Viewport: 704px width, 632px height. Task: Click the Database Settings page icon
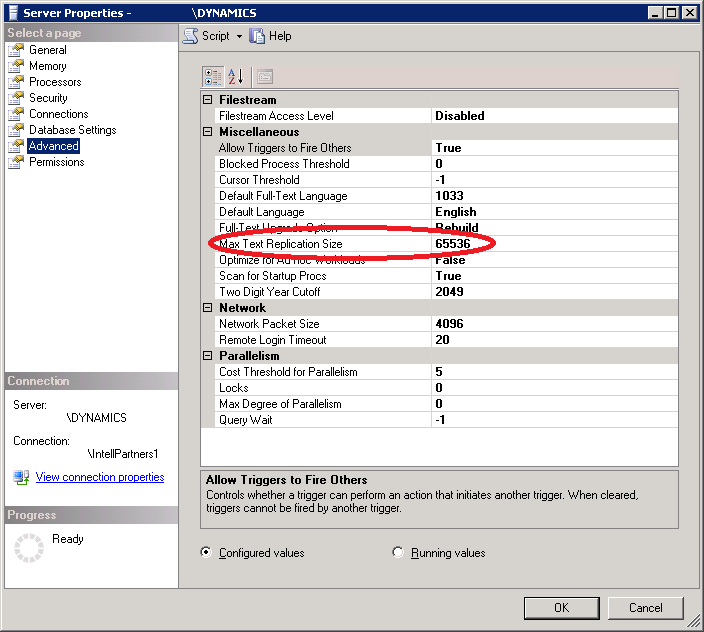click(16, 130)
